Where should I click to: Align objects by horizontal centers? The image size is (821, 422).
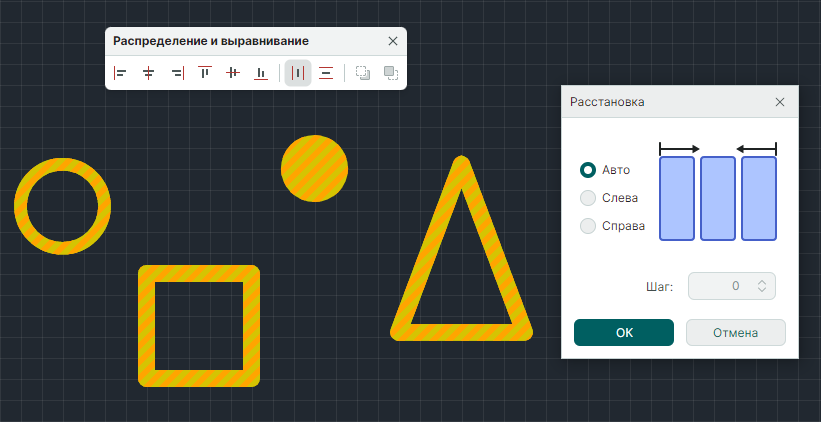[148, 73]
